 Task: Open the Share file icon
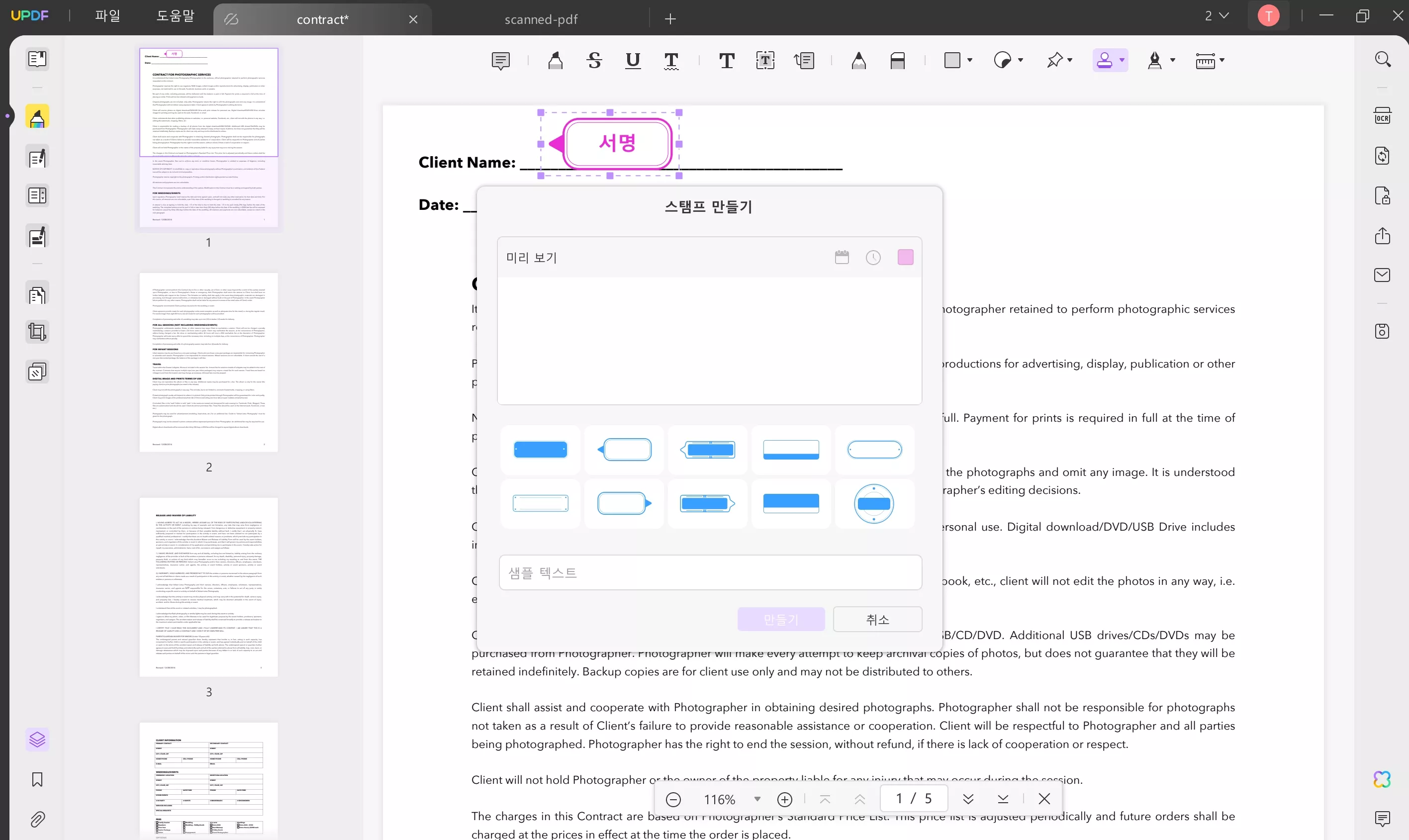tap(1383, 235)
